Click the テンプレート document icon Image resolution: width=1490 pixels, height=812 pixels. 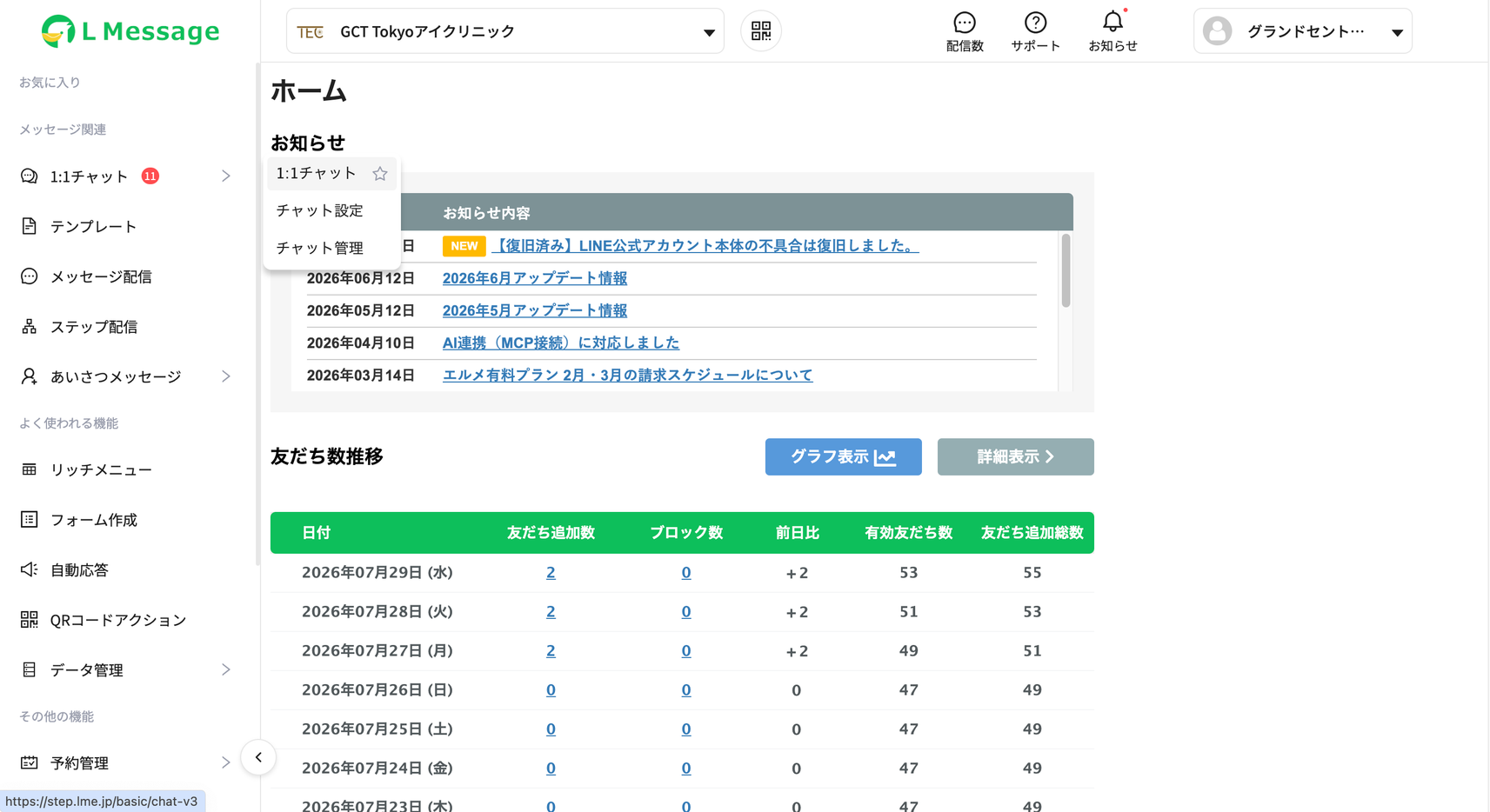[29, 226]
